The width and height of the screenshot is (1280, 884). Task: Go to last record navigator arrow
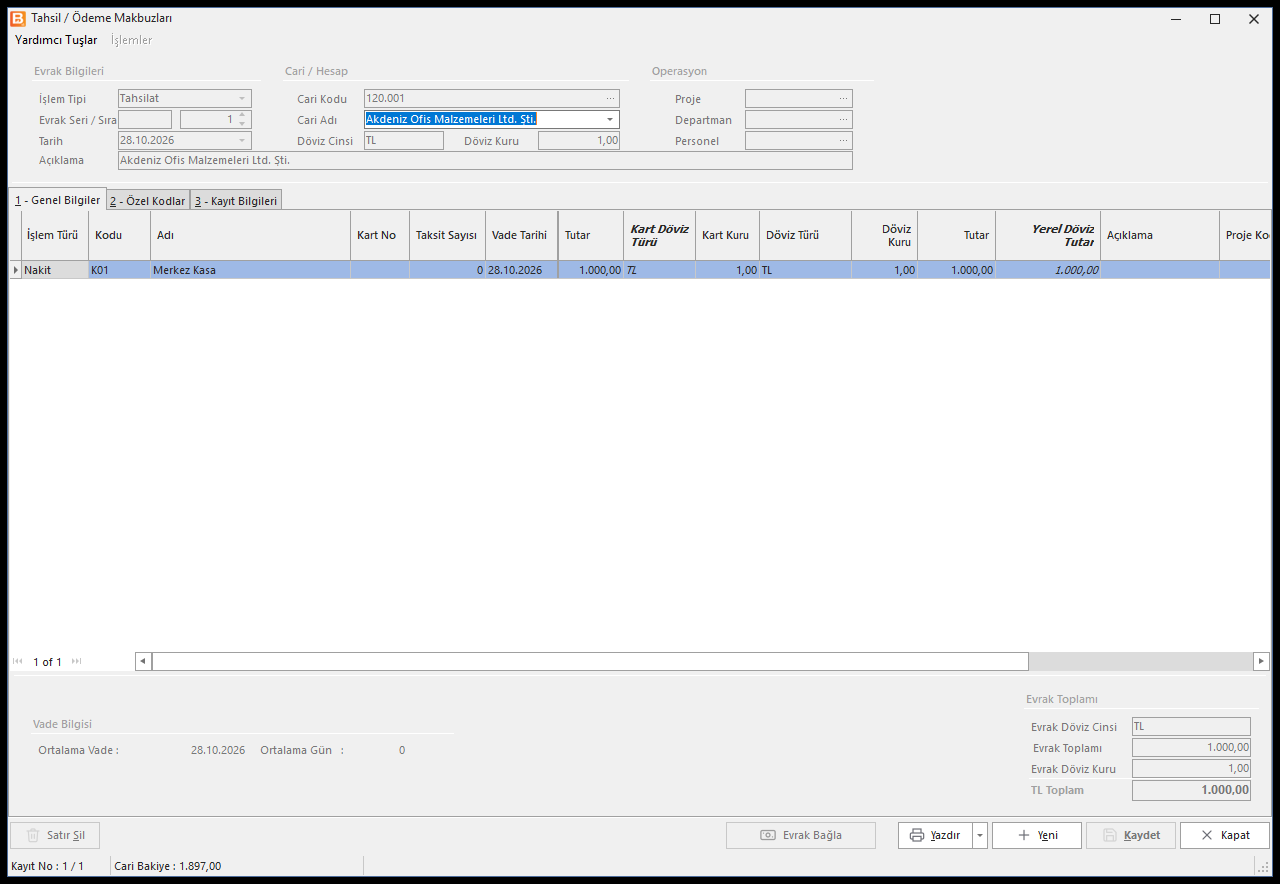pyautogui.click(x=76, y=661)
